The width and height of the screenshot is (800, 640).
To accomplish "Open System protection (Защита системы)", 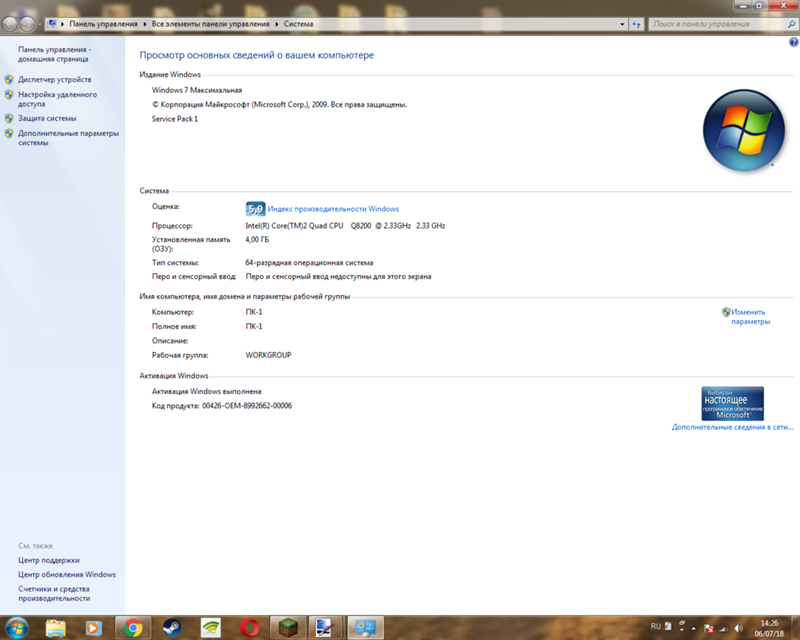I will tap(47, 118).
